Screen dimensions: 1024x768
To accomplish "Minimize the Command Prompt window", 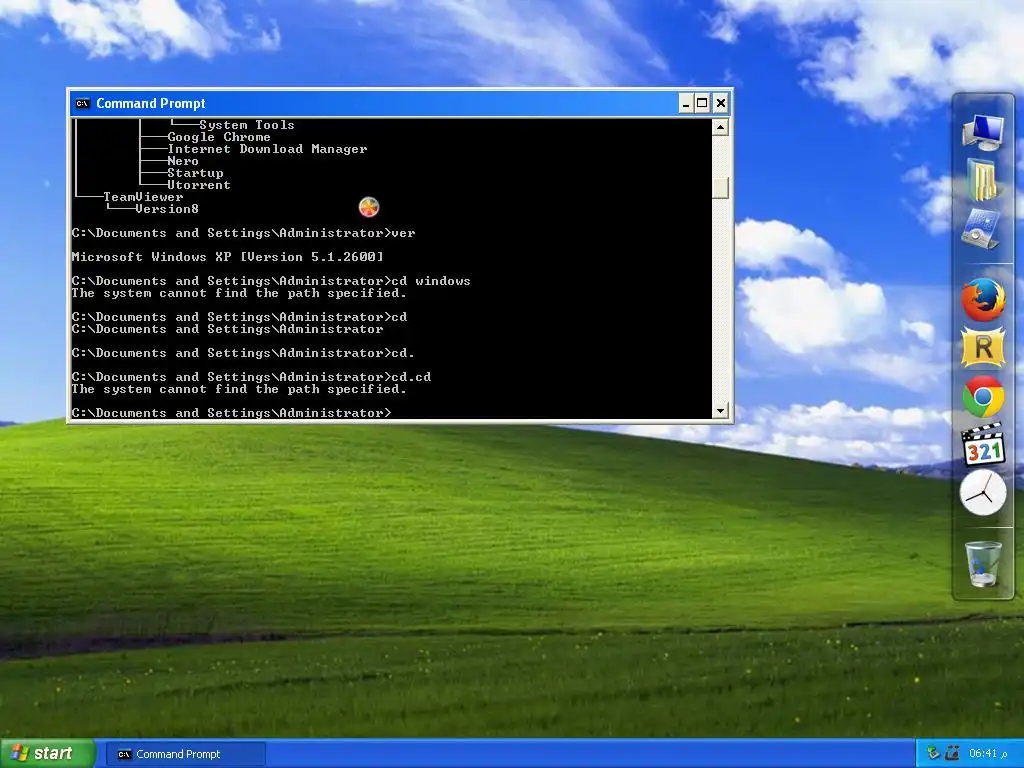I will click(x=686, y=103).
